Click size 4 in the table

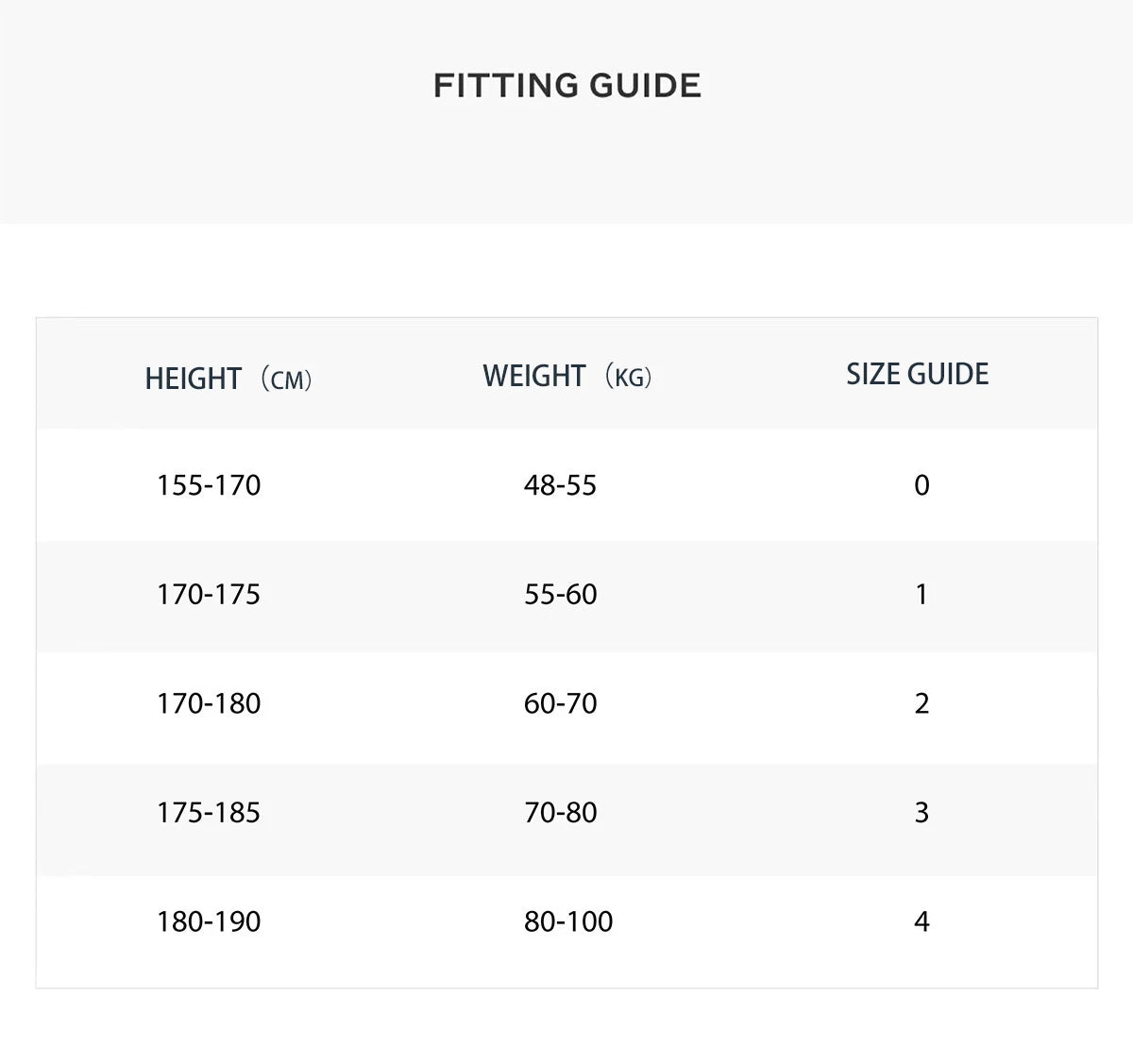tap(922, 921)
